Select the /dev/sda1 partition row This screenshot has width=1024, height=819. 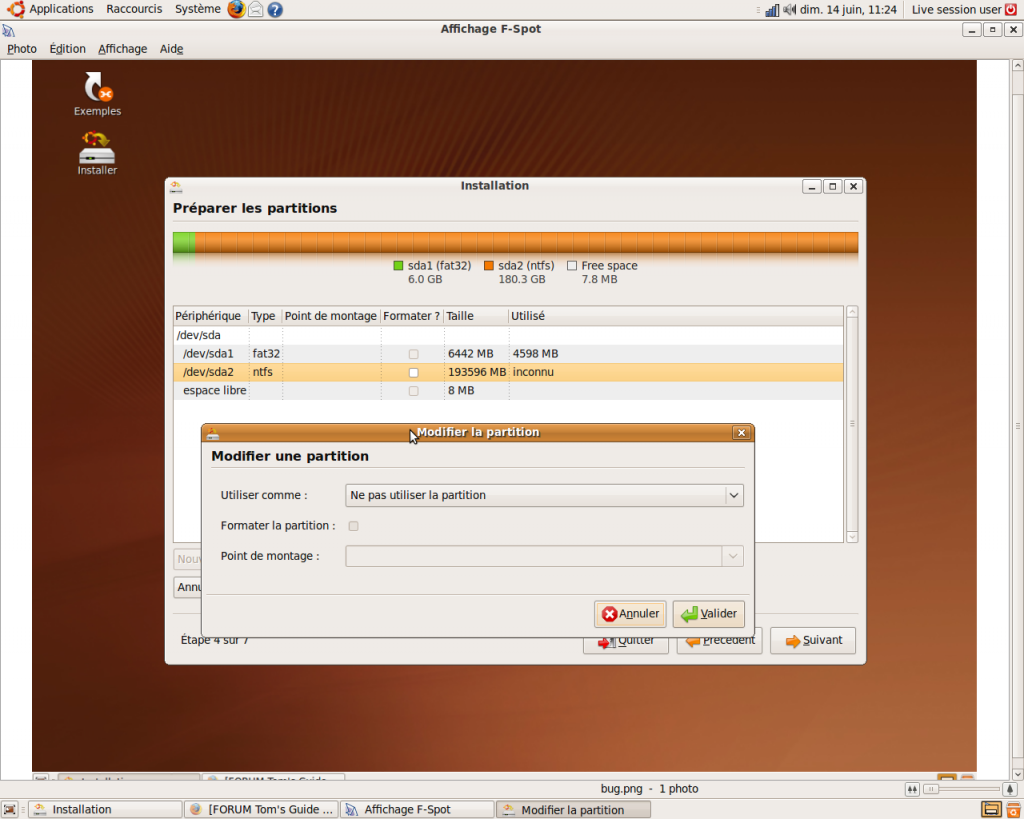point(508,354)
